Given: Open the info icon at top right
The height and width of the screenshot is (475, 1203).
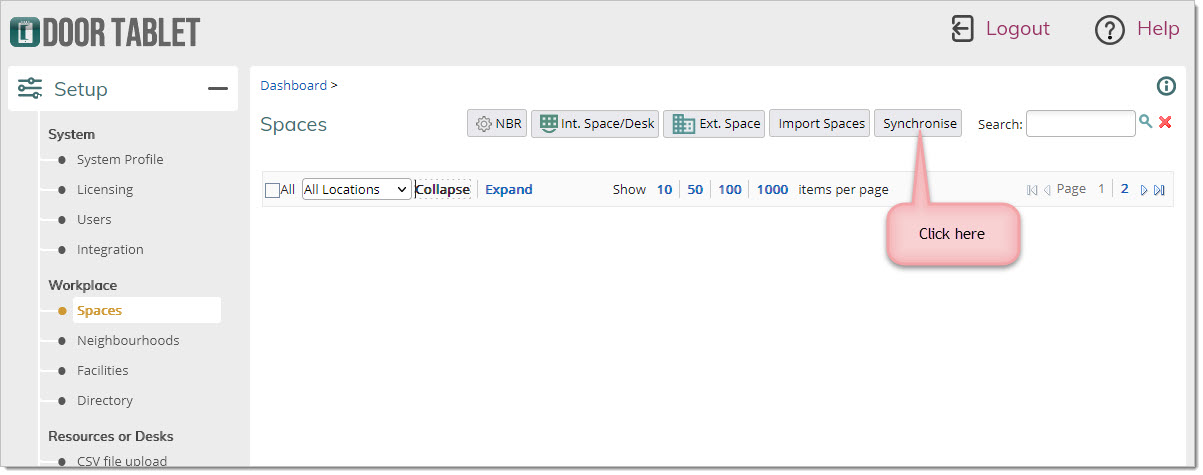Looking at the screenshot, I should pyautogui.click(x=1166, y=86).
